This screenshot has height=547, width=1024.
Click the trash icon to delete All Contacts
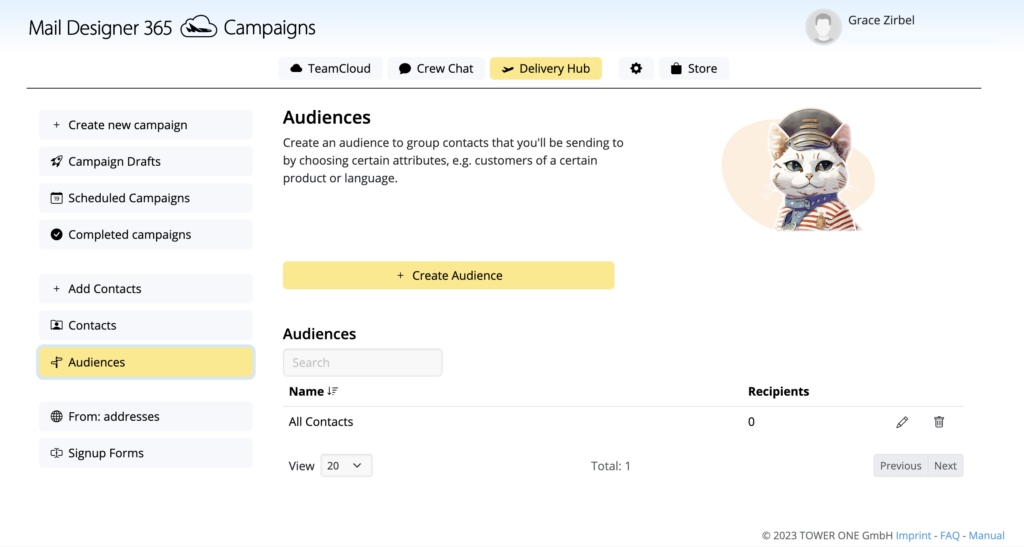(x=938, y=422)
